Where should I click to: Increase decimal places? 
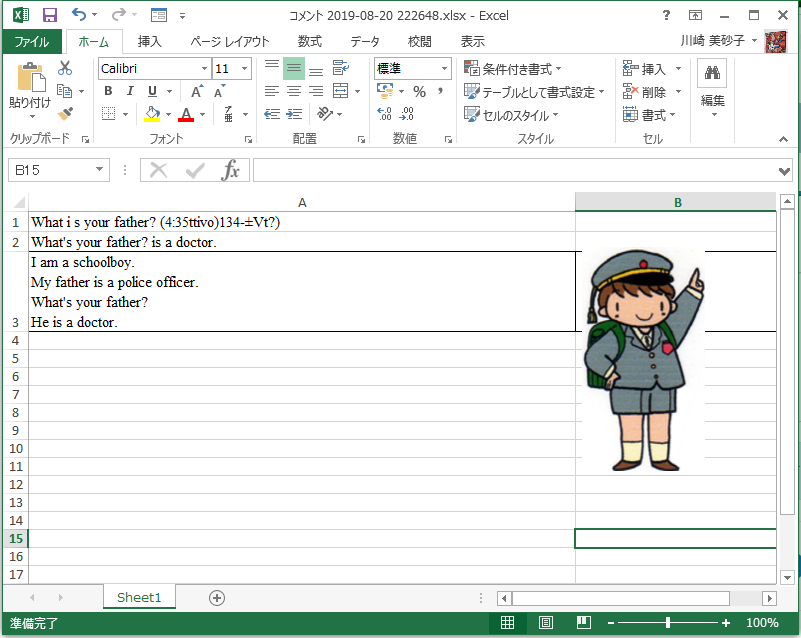tap(384, 113)
